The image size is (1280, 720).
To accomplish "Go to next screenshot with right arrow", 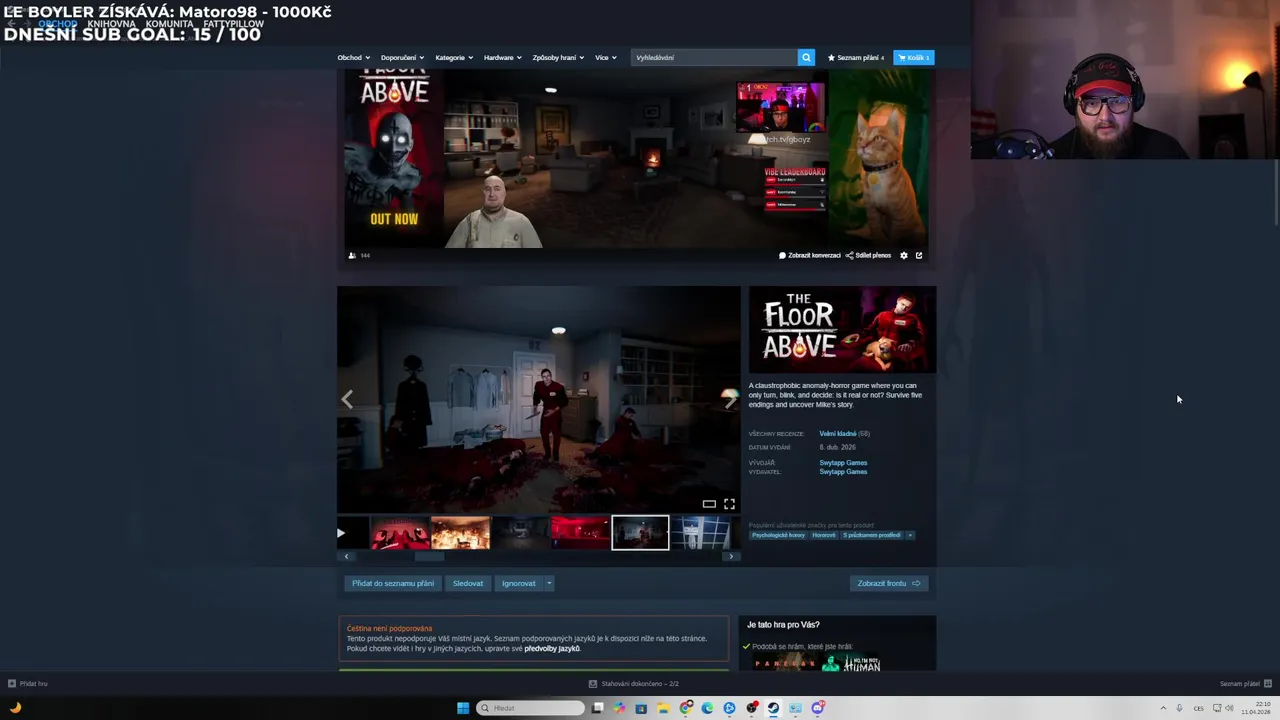I will (730, 400).
